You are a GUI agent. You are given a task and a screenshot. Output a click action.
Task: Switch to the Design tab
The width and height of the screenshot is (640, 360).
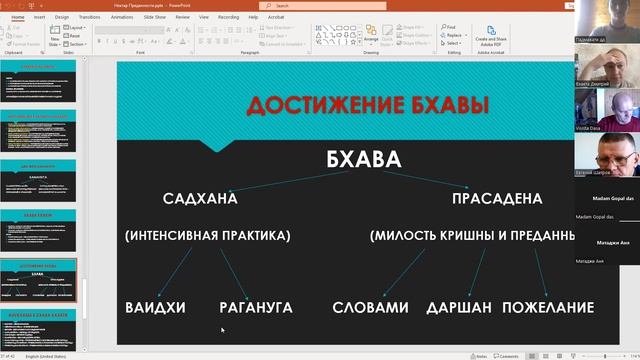(62, 17)
